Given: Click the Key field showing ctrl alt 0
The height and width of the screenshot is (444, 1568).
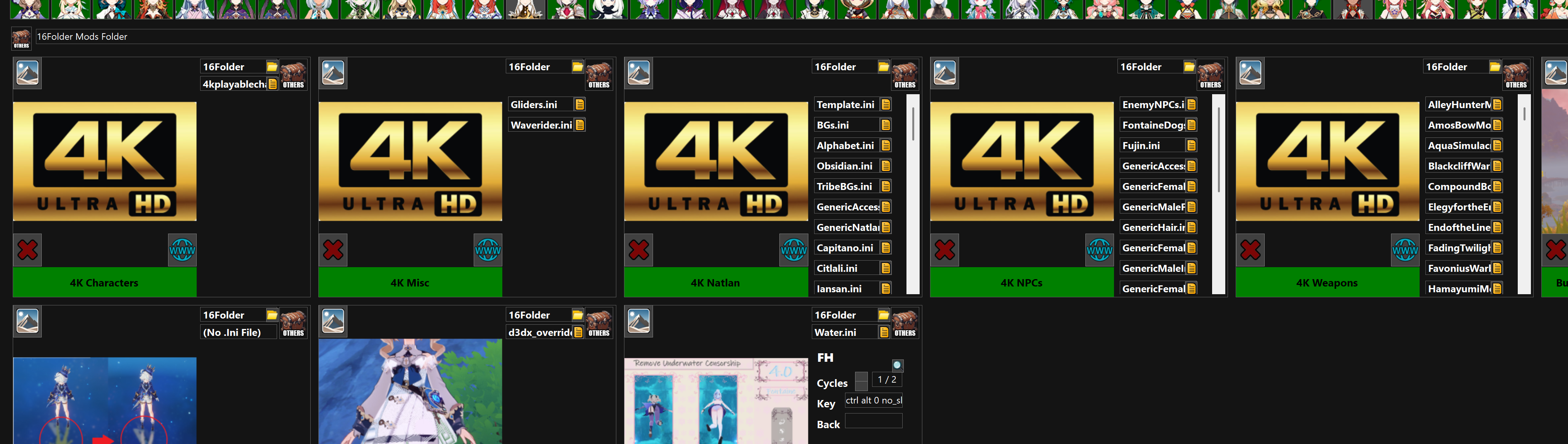Looking at the screenshot, I should click(x=874, y=400).
